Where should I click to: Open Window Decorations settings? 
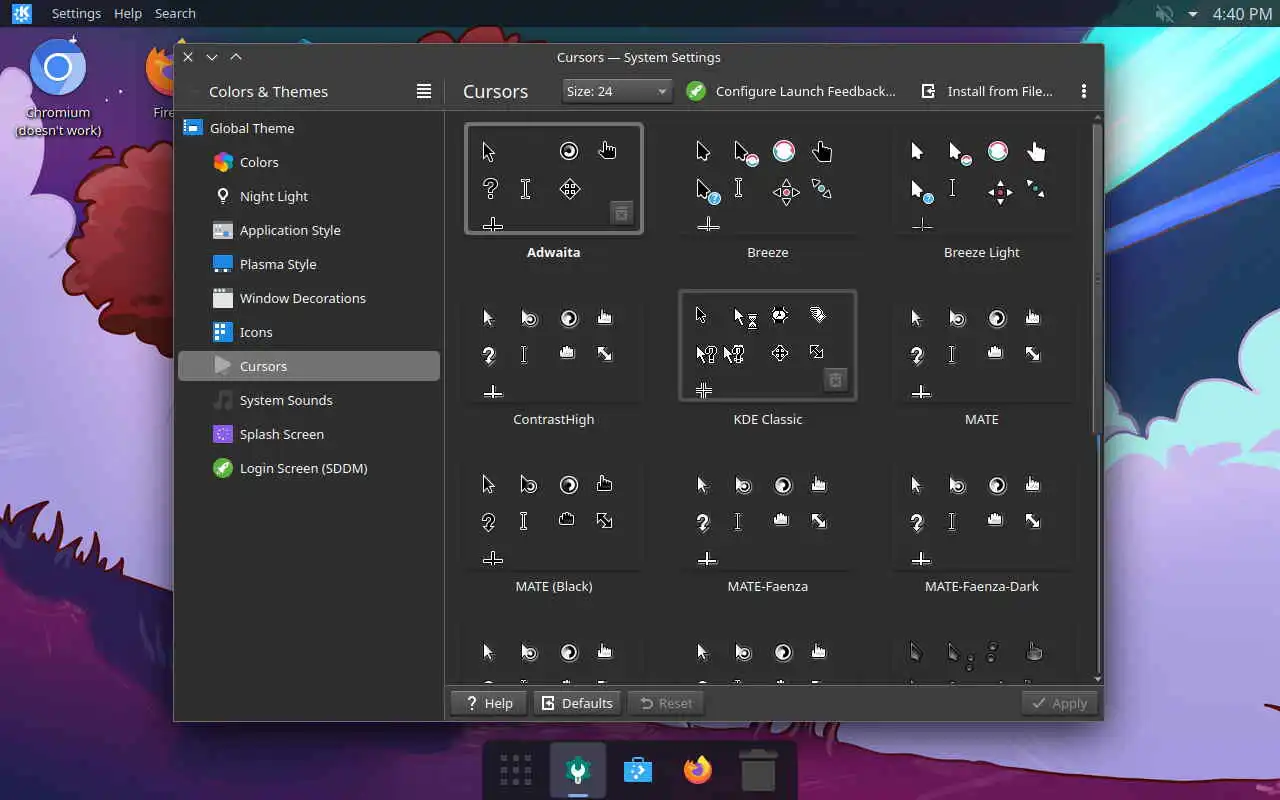[x=309, y=298]
